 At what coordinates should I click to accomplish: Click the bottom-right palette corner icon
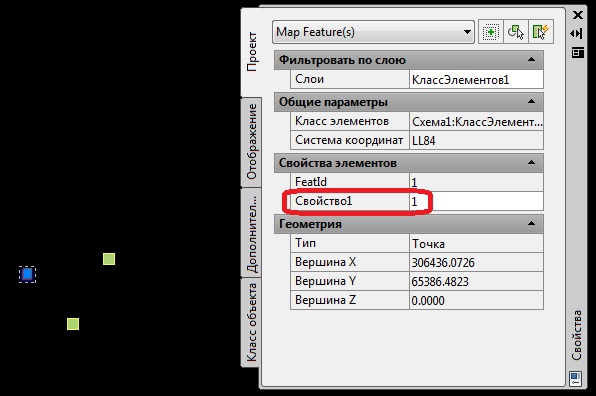tap(575, 379)
